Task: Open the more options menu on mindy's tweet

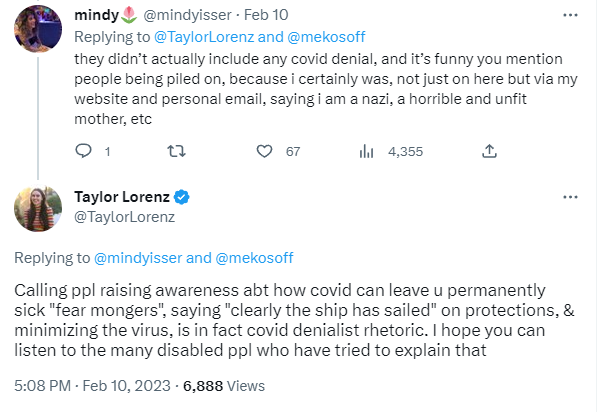Action: coord(570,15)
